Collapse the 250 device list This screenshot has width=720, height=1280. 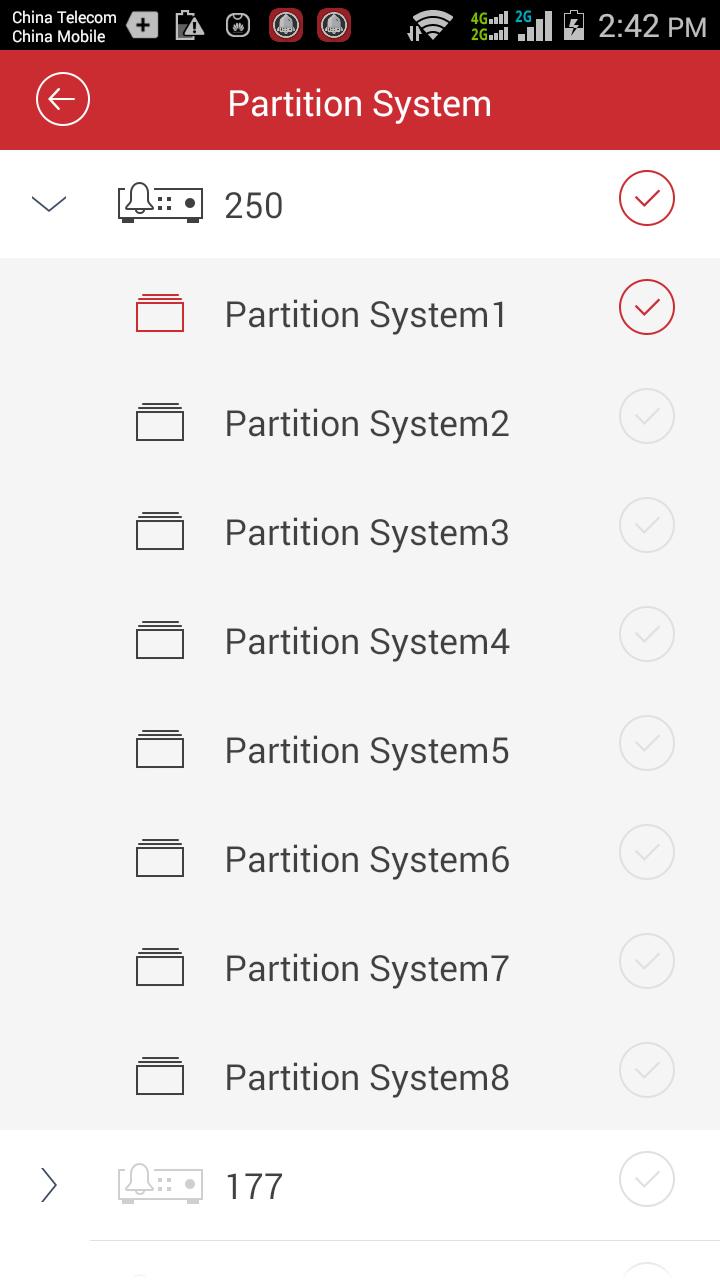[x=49, y=205]
